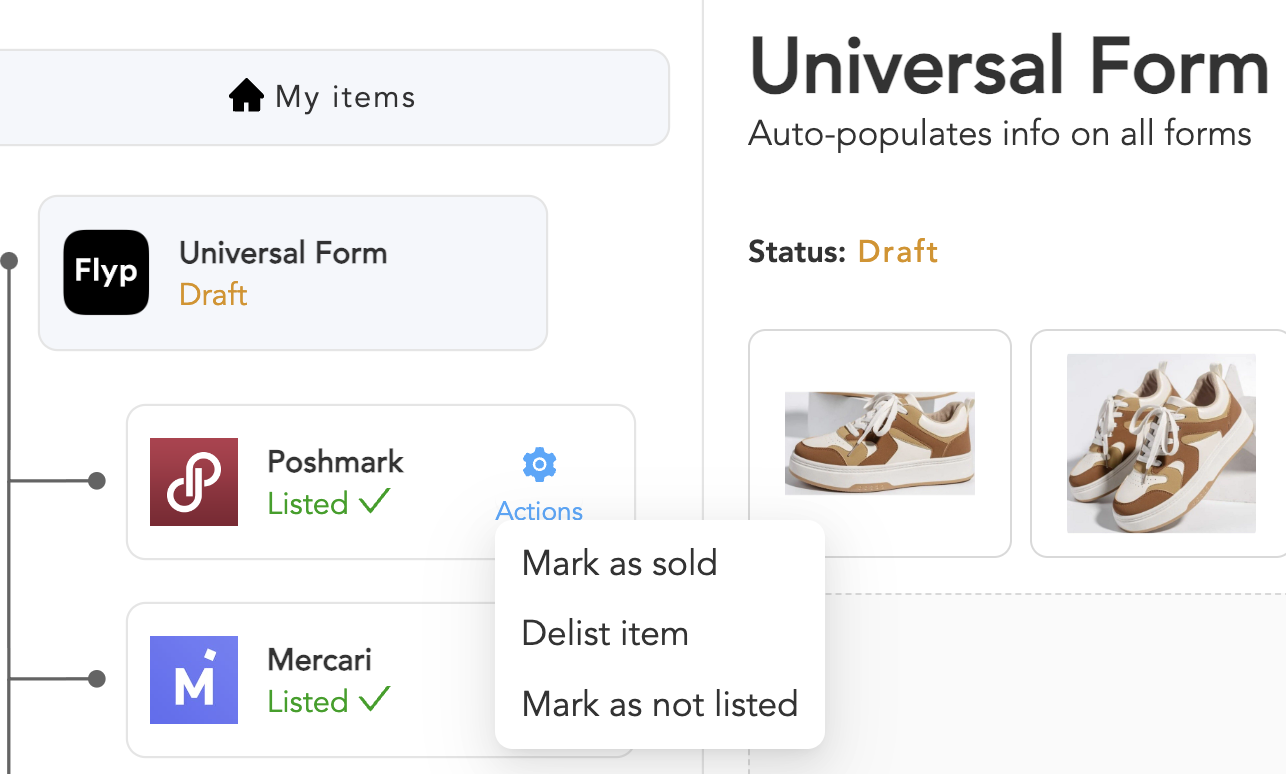Viewport: 1286px width, 774px height.
Task: Click the Flyp logo inside the Universal Form card
Action: [x=105, y=272]
